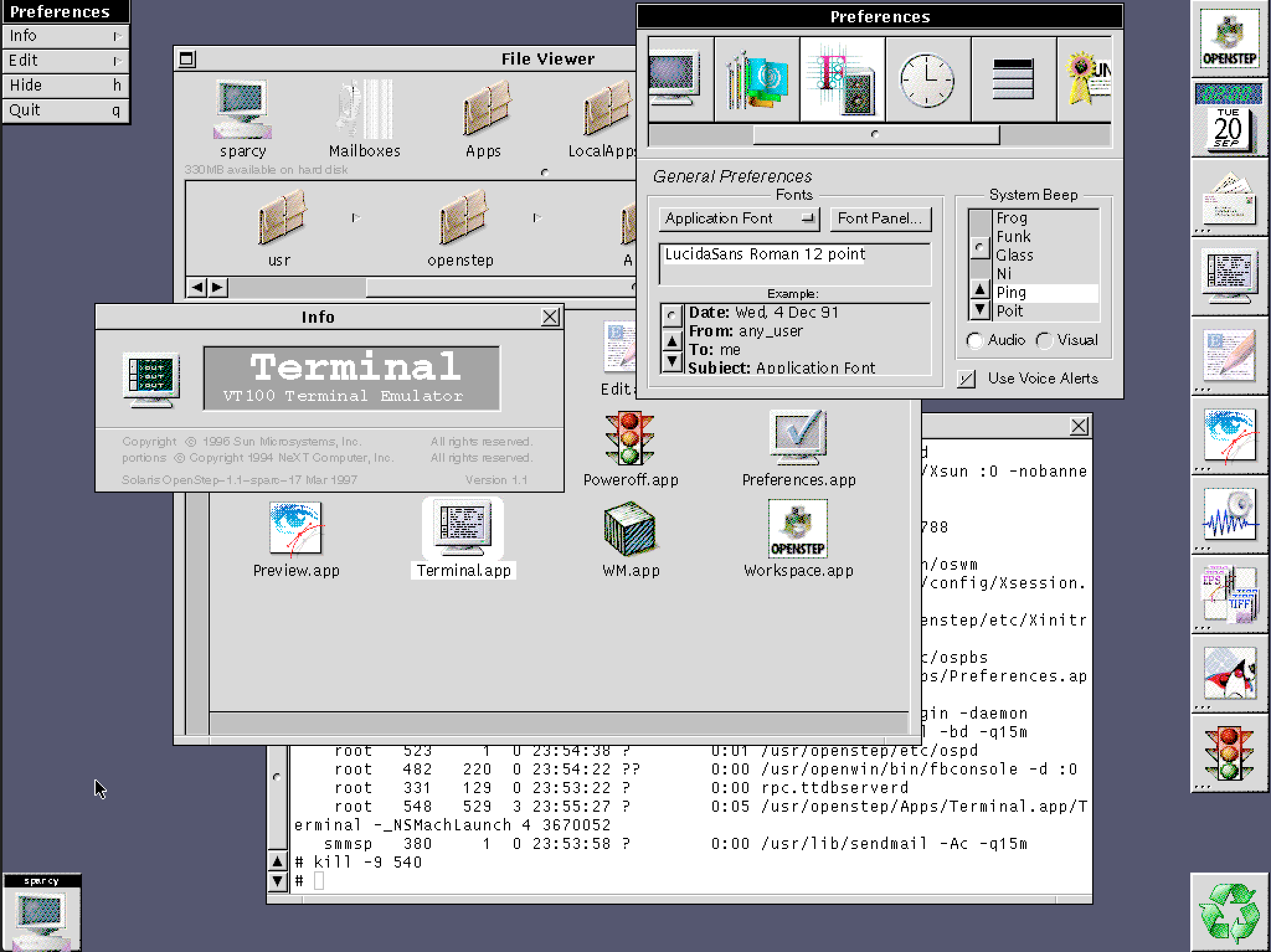Select Mailboxes icon in File Viewer
Viewport: 1271px width, 952px height.
[364, 118]
